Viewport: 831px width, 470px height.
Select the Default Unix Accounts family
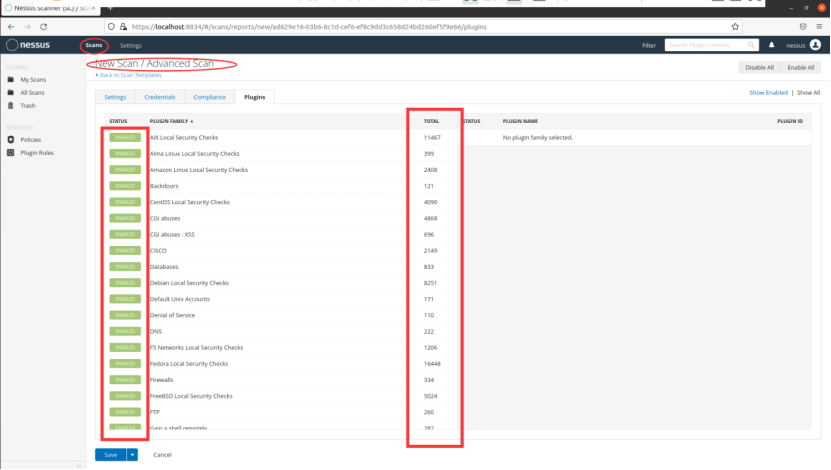180,299
